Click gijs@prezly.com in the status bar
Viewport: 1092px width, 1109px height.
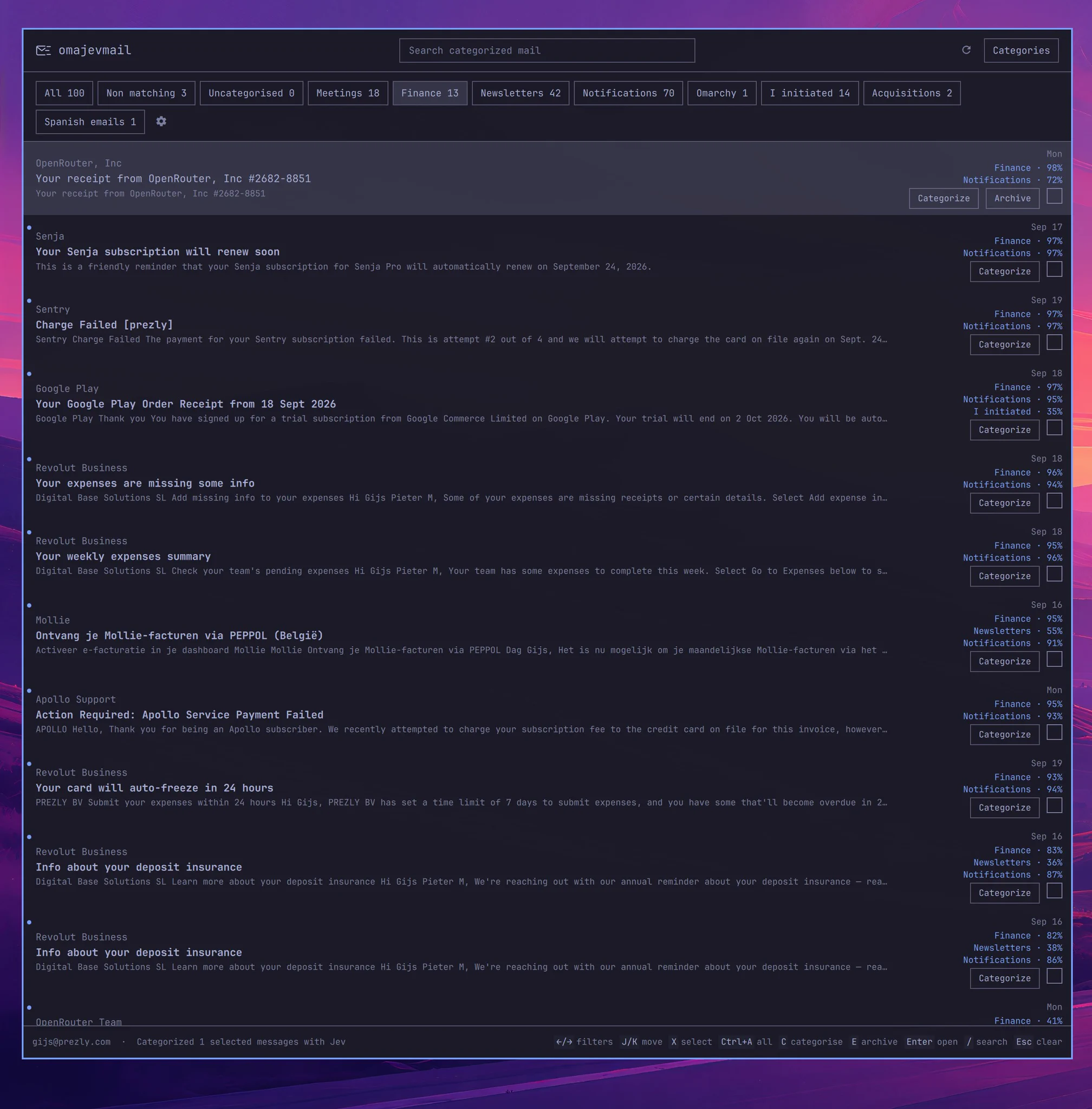tap(71, 1042)
